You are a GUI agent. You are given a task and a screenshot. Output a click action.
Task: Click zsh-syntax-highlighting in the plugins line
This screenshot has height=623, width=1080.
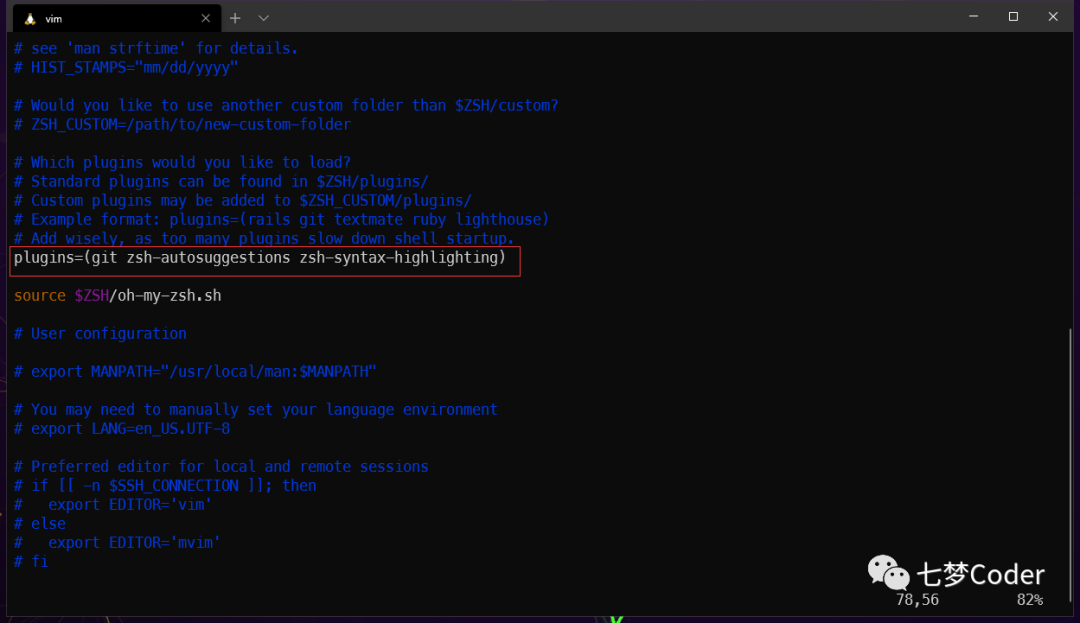click(x=398, y=257)
